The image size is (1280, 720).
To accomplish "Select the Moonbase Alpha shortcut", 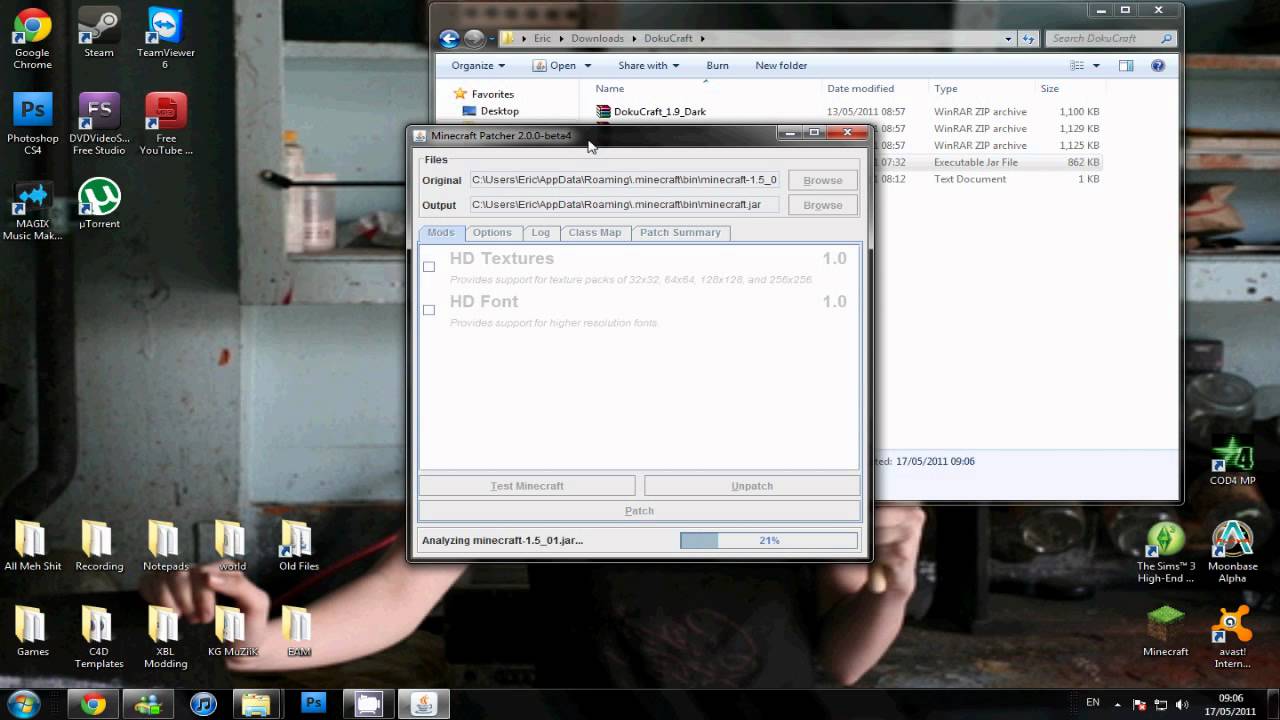I will pyautogui.click(x=1232, y=552).
